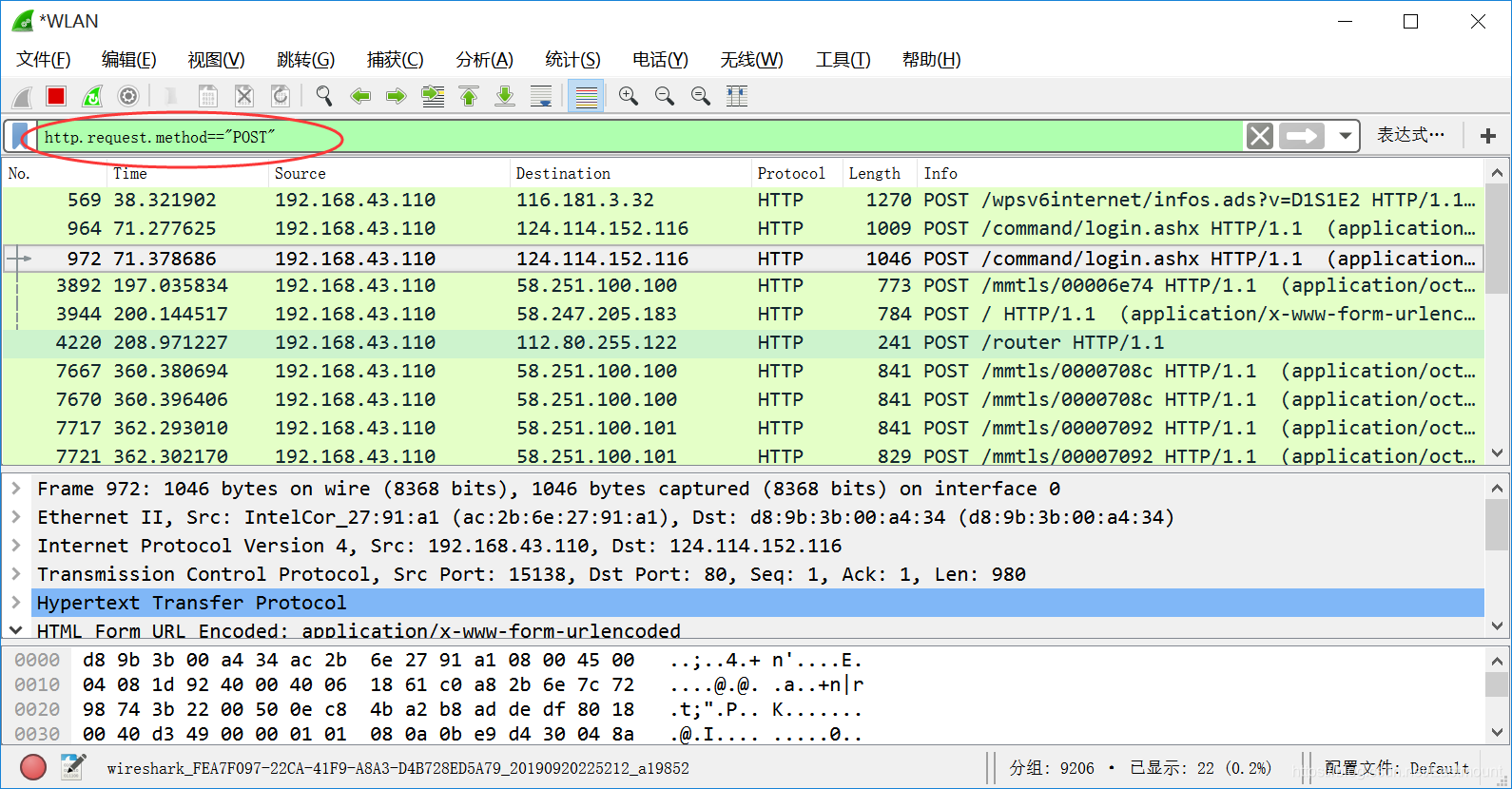Viewport: 1512px width, 789px height.
Task: Expand the Ethernet II details node
Action: [x=16, y=517]
